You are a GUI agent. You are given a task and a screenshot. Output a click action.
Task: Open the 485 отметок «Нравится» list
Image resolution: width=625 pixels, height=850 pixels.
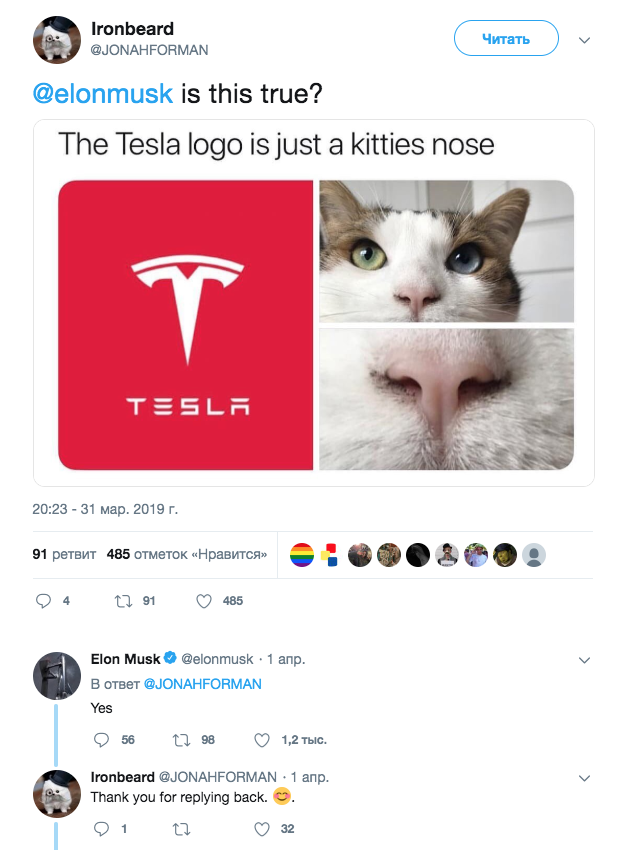coord(186,554)
